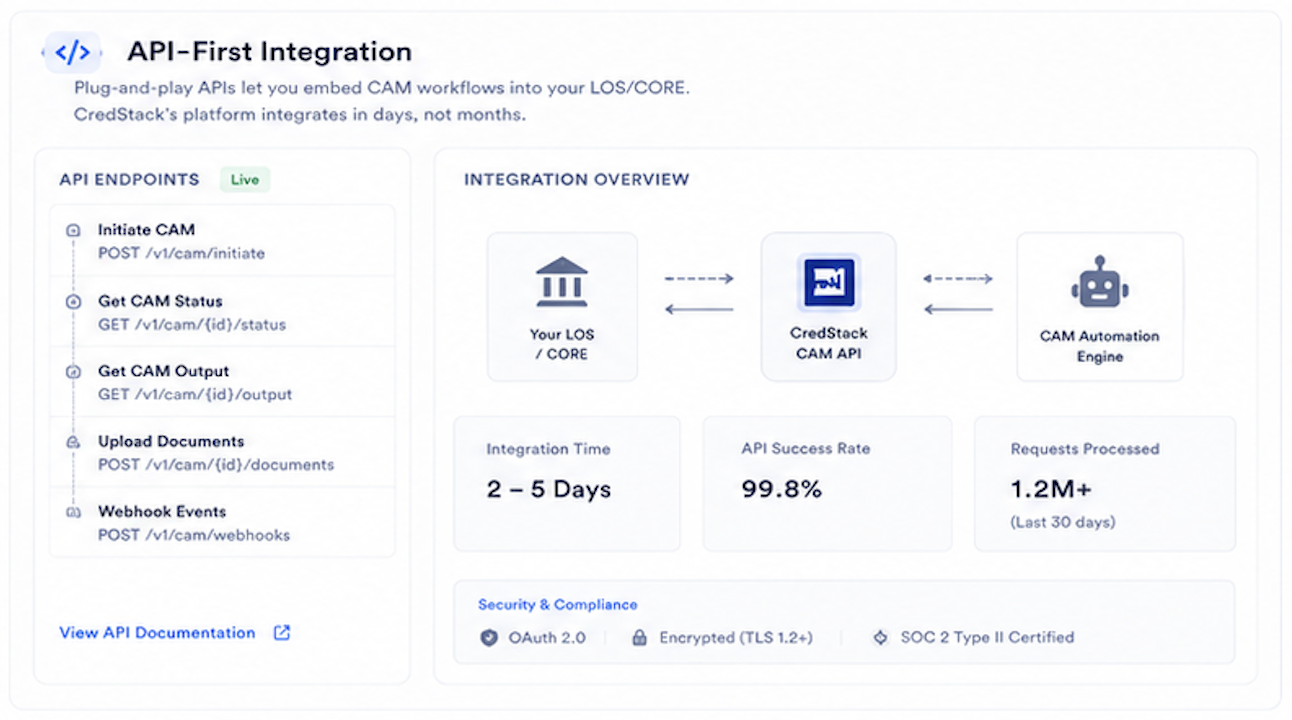Select the Initiate CAM endpoint row
Image resolution: width=1292 pixels, height=720 pixels.
pyautogui.click(x=222, y=241)
